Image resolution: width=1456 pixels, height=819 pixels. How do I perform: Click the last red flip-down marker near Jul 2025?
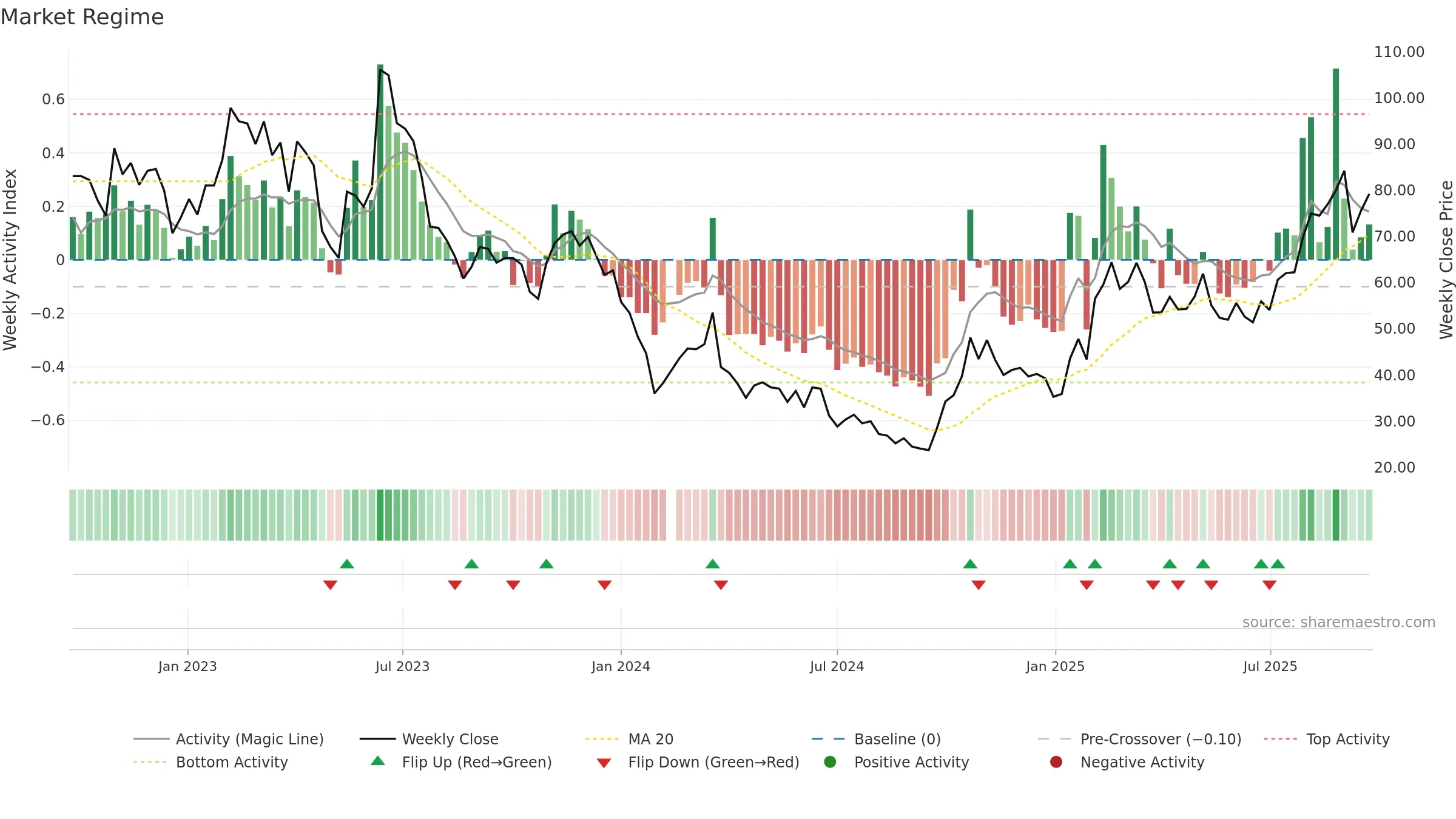pyautogui.click(x=1269, y=585)
